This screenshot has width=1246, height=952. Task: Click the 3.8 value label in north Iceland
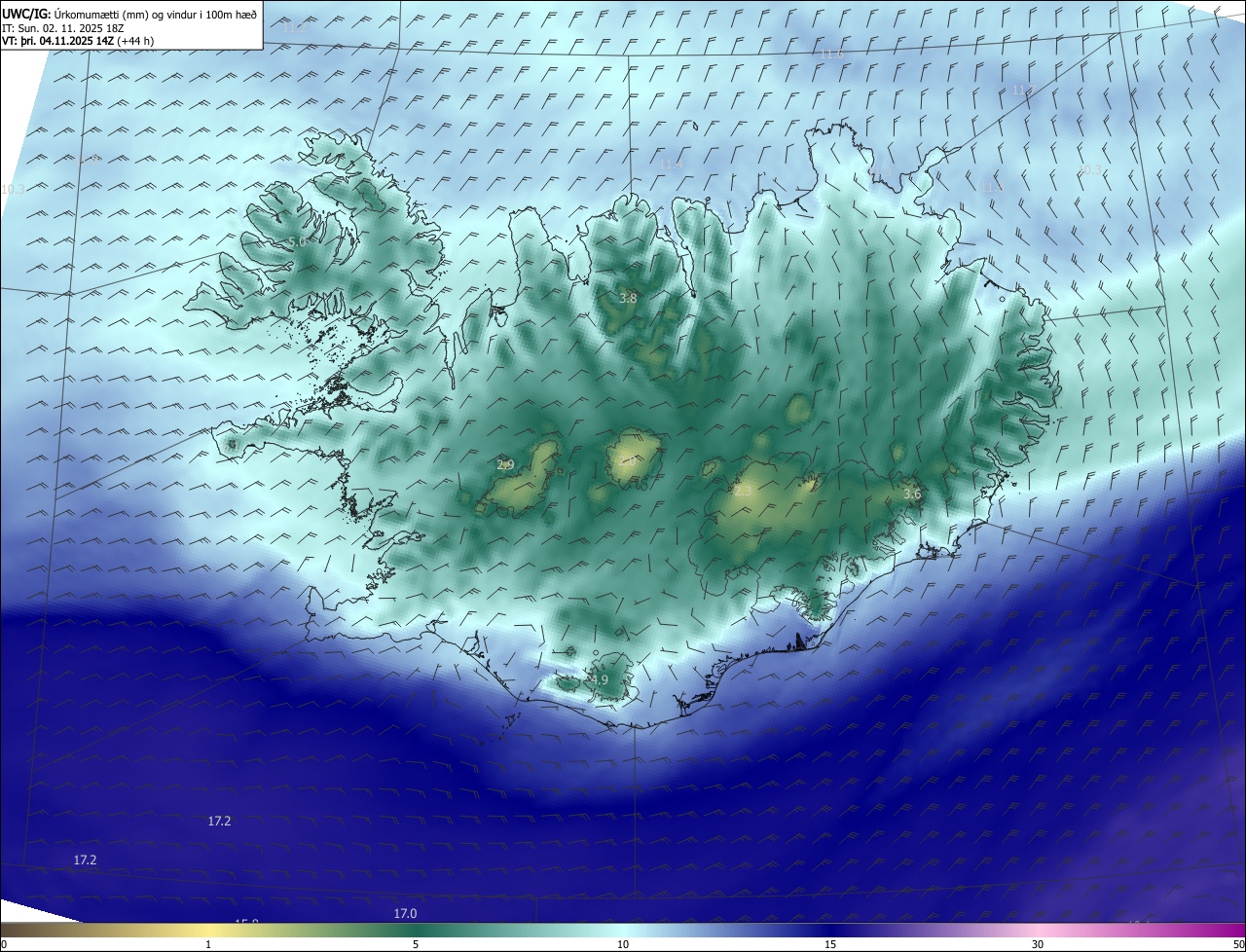tap(628, 298)
